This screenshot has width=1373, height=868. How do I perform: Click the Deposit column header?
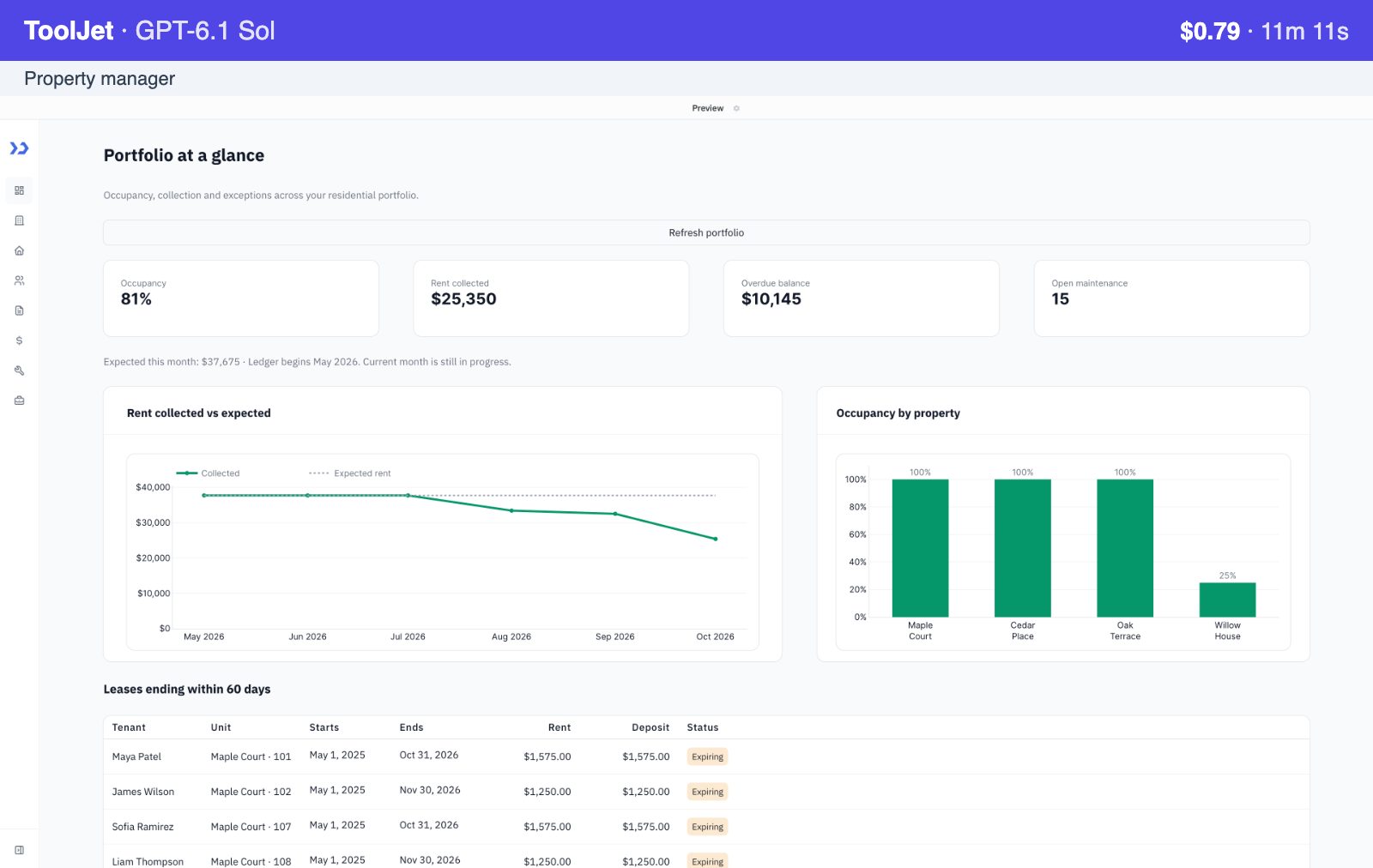coord(650,727)
